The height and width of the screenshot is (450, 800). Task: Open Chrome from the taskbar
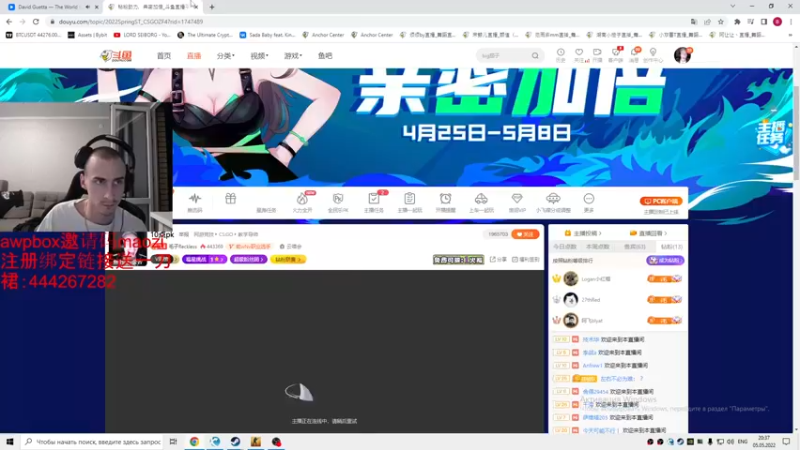click(194, 441)
